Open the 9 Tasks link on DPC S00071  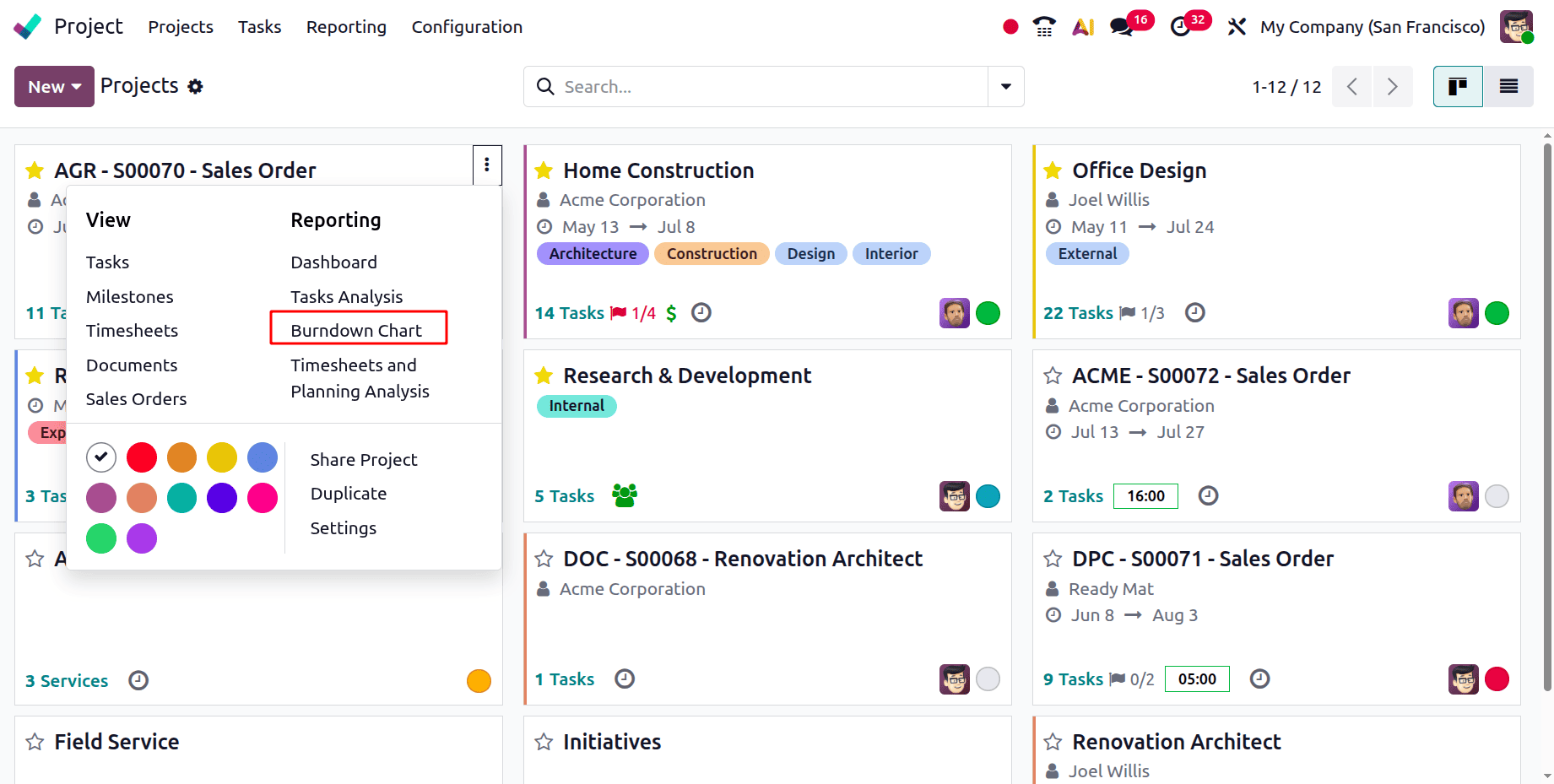tap(1073, 679)
